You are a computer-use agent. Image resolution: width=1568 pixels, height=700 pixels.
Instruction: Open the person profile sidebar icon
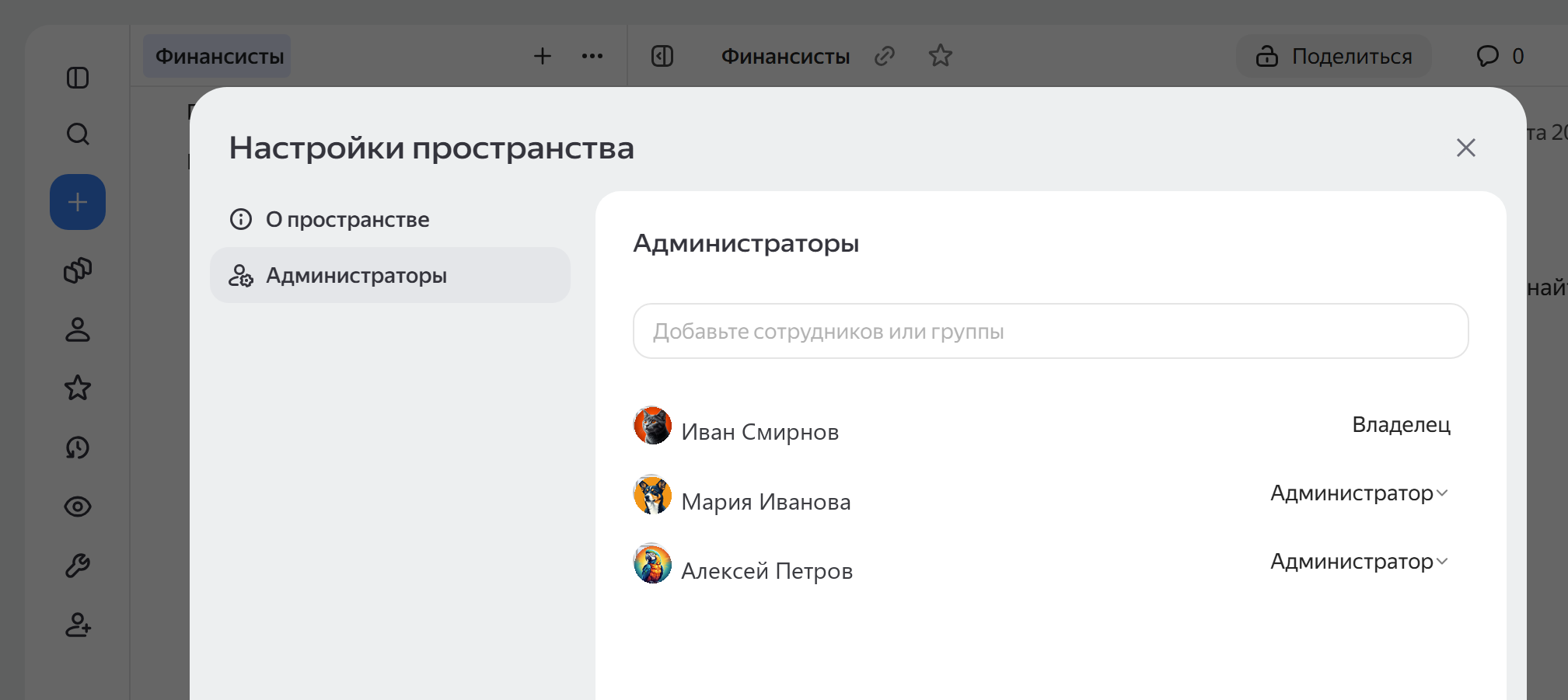pyautogui.click(x=78, y=329)
